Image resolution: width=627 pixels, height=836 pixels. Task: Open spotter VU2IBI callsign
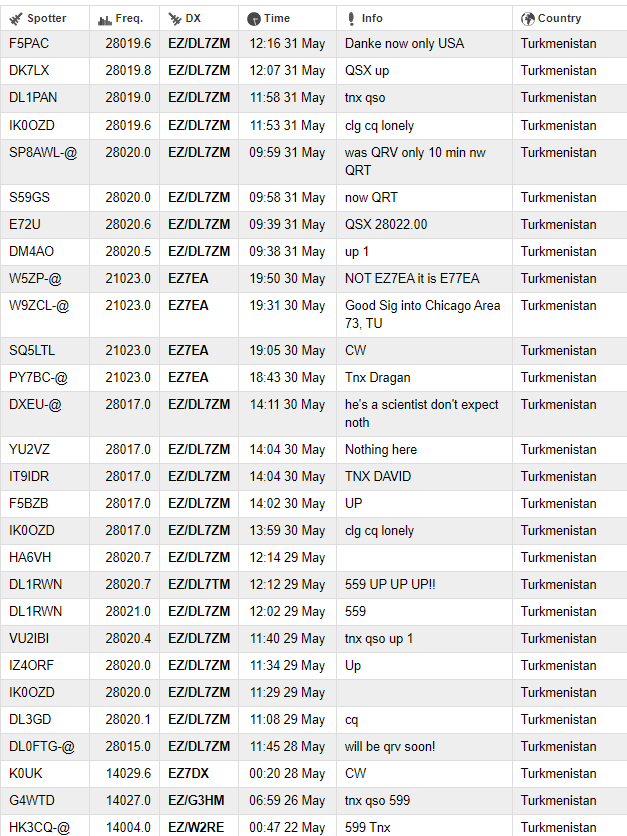coord(29,638)
